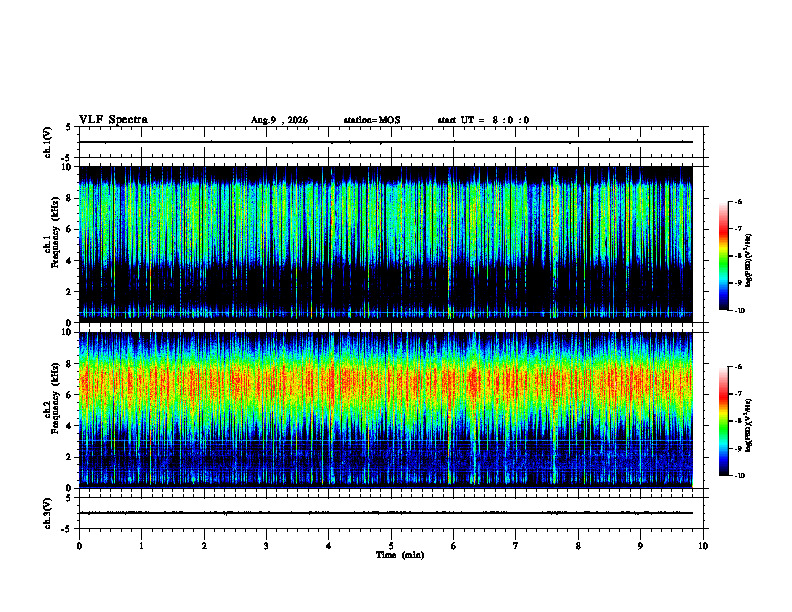Click the "Time (min)" x-axis label
This screenshot has width=792, height=612.
[400, 555]
